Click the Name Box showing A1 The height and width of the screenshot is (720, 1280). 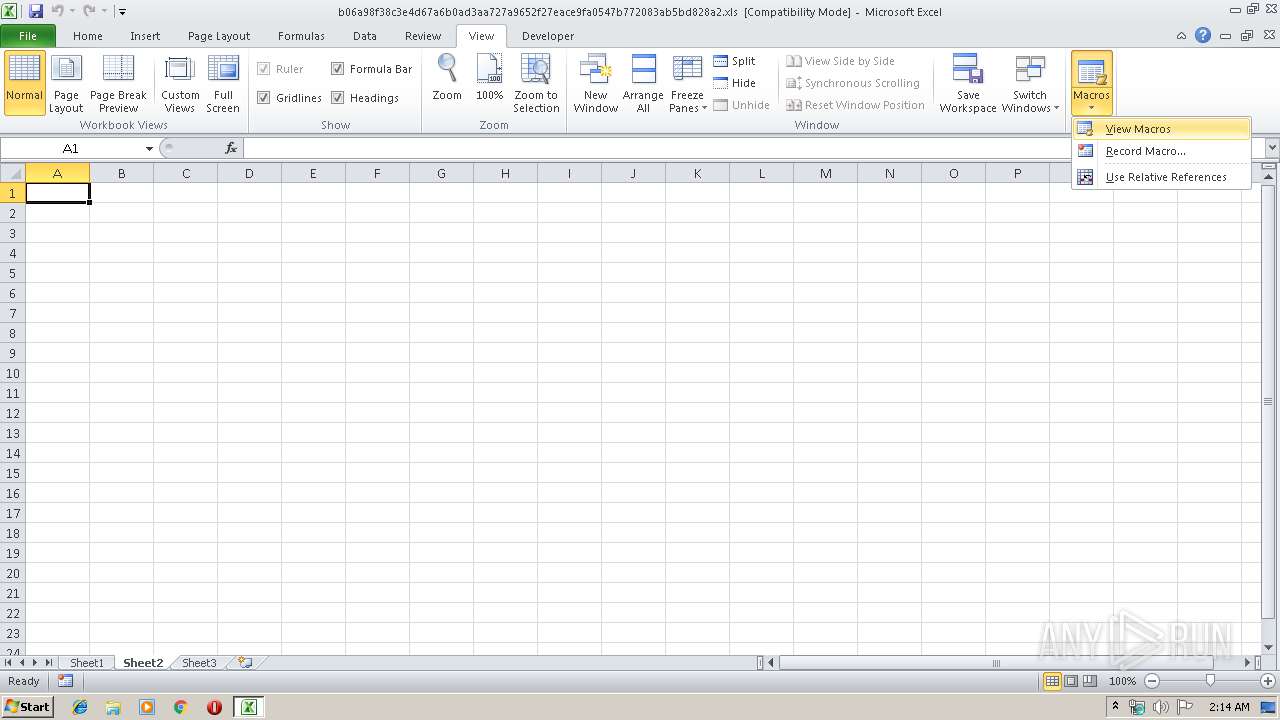point(71,148)
